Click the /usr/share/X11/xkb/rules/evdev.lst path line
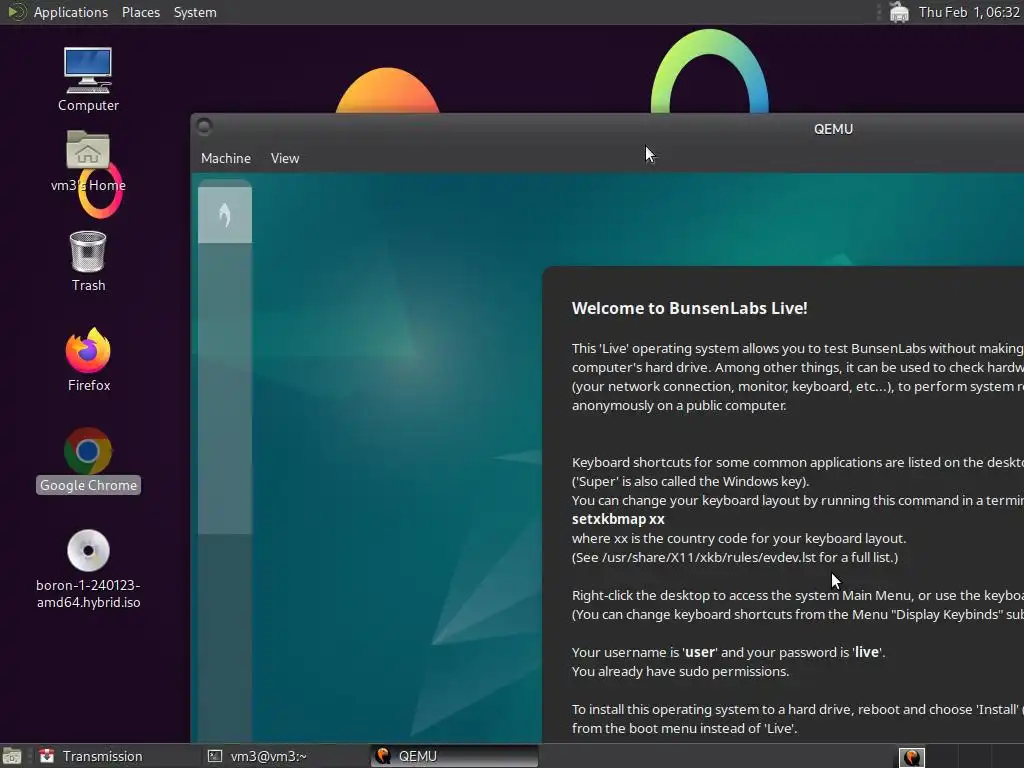 click(x=735, y=558)
